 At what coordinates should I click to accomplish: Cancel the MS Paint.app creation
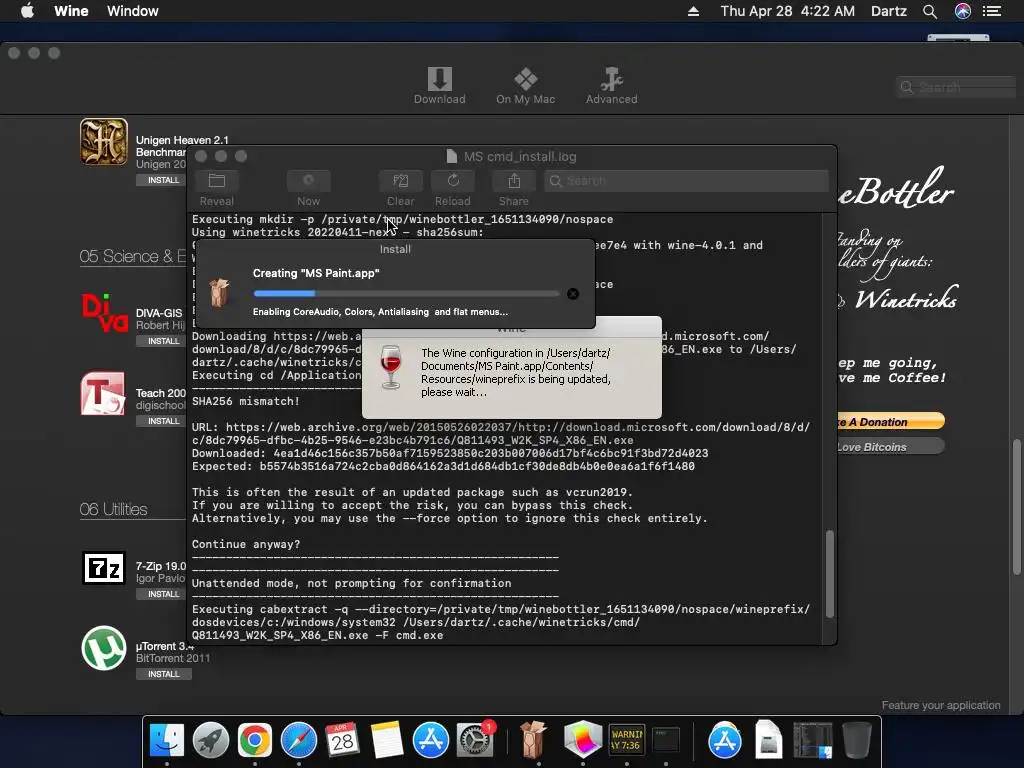[573, 294]
